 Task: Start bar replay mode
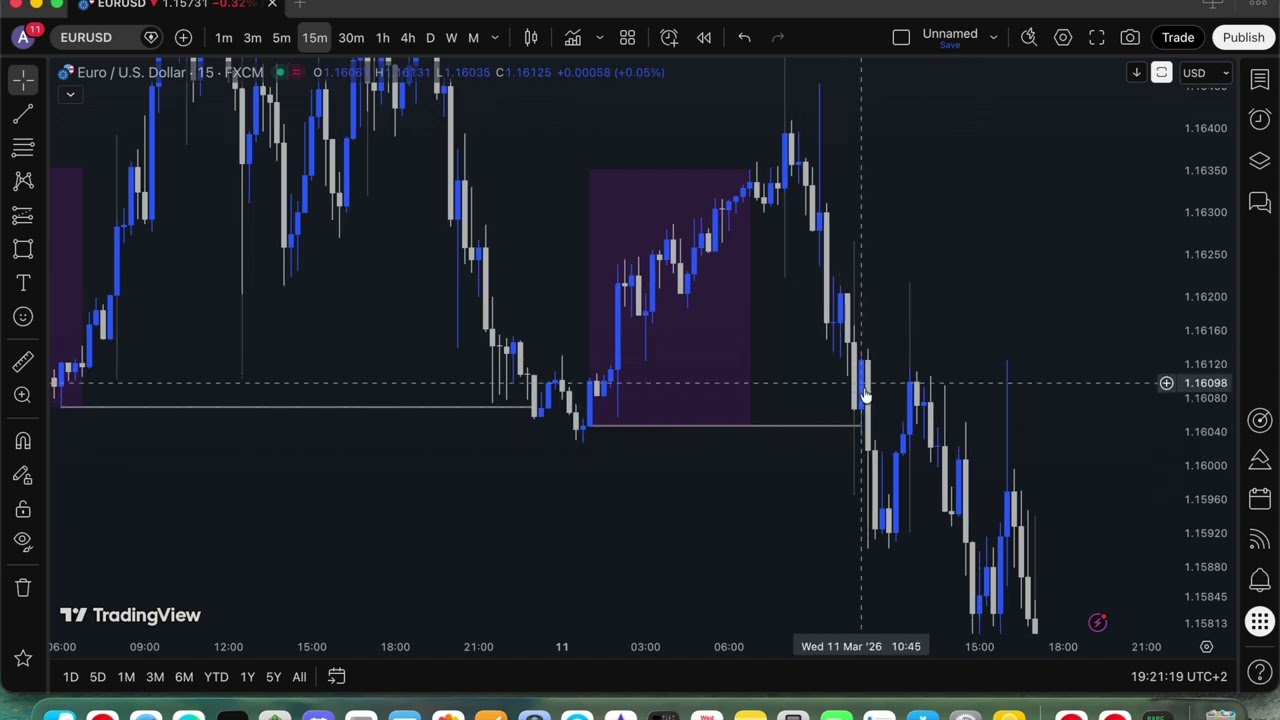(x=704, y=37)
